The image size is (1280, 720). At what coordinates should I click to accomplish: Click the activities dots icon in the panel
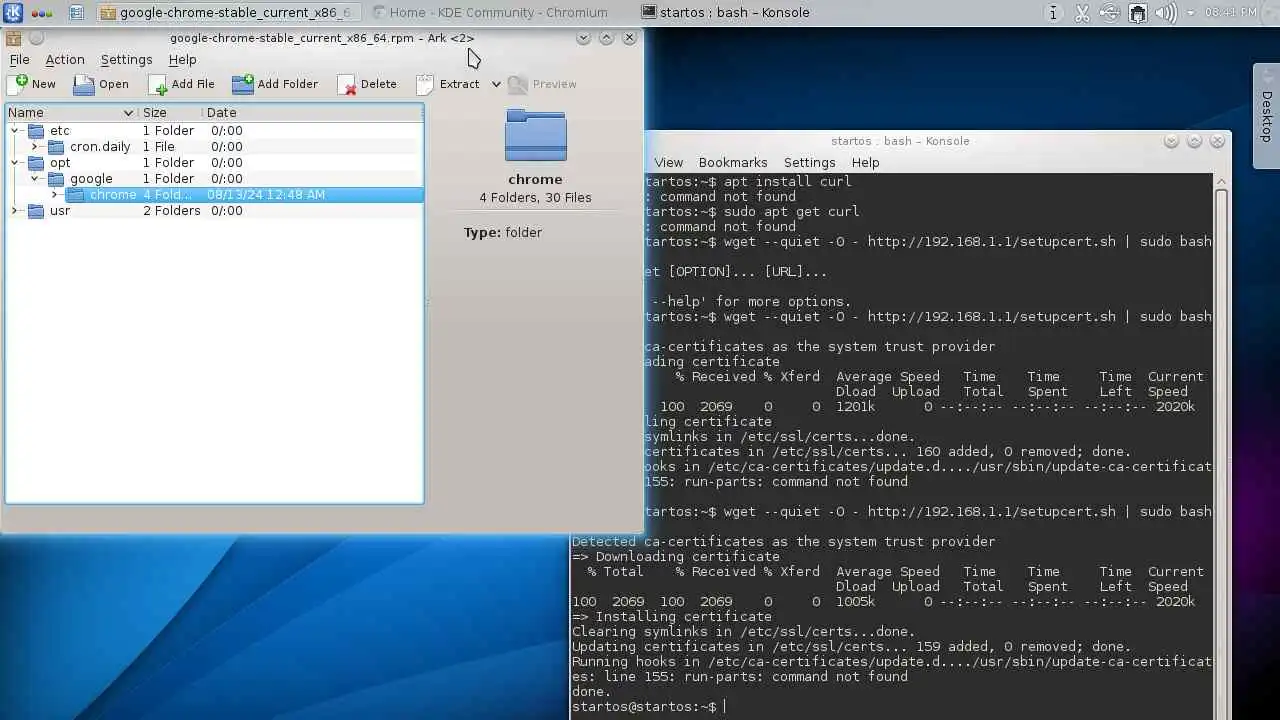[x=42, y=13]
